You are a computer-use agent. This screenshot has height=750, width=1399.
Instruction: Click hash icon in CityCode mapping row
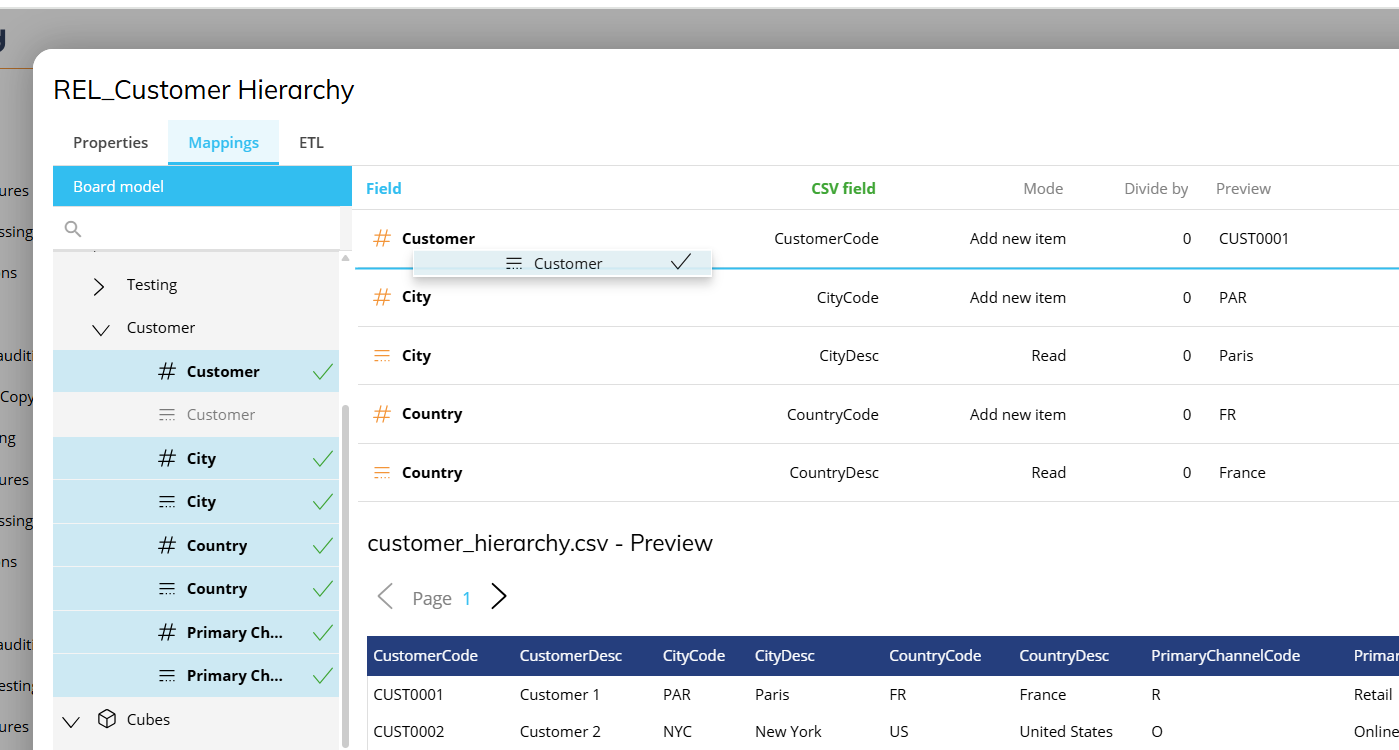382,297
